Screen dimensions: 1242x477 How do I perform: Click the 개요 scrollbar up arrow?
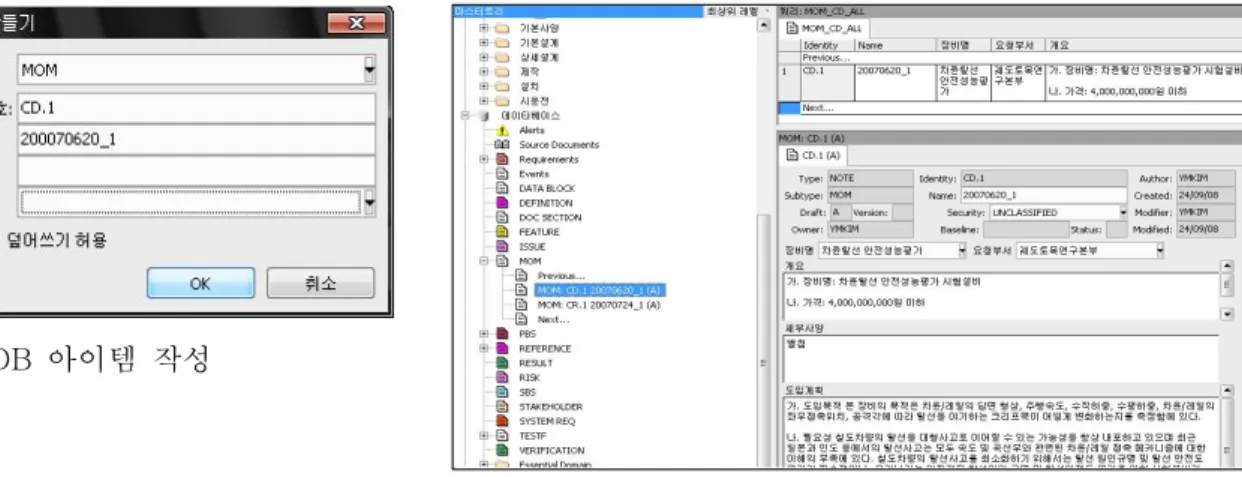point(1227,268)
